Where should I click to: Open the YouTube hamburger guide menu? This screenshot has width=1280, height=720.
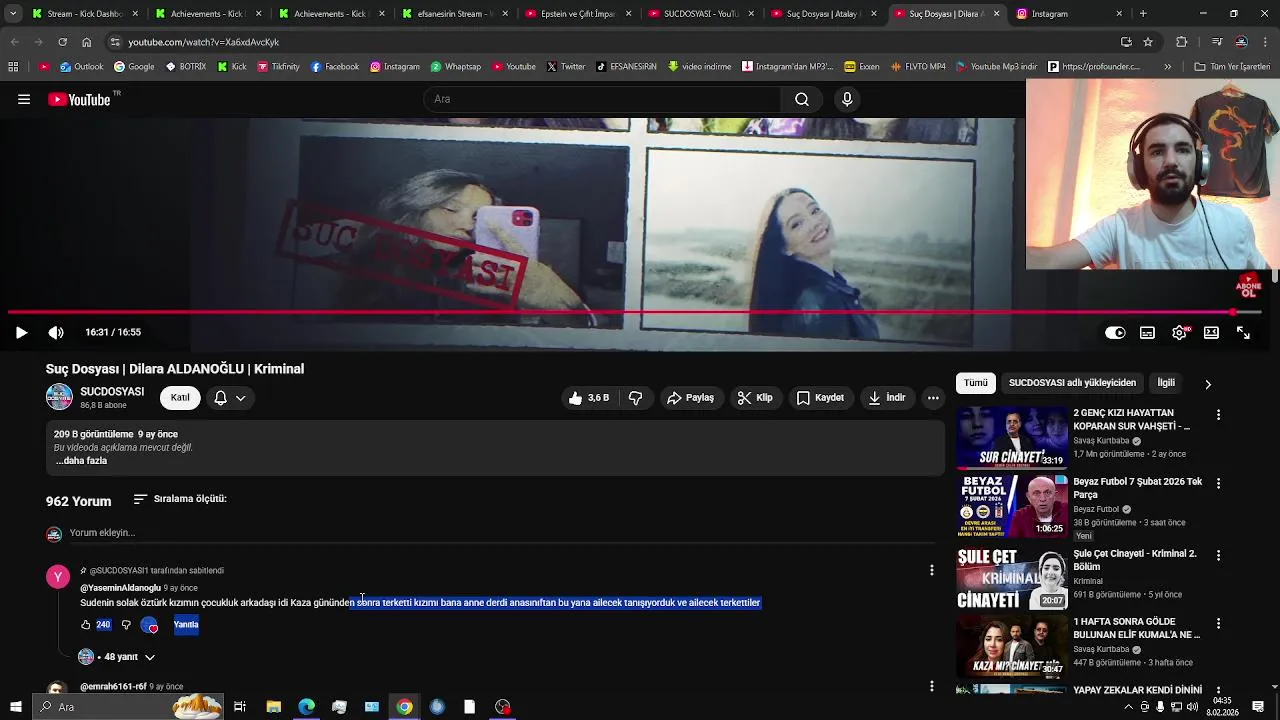pos(24,99)
